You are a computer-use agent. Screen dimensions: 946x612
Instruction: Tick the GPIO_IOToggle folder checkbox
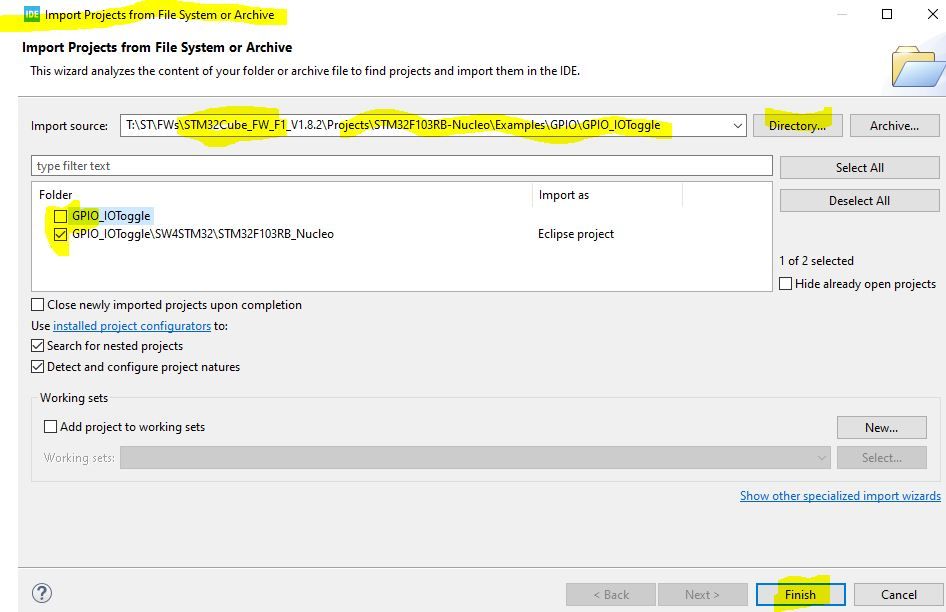click(60, 216)
